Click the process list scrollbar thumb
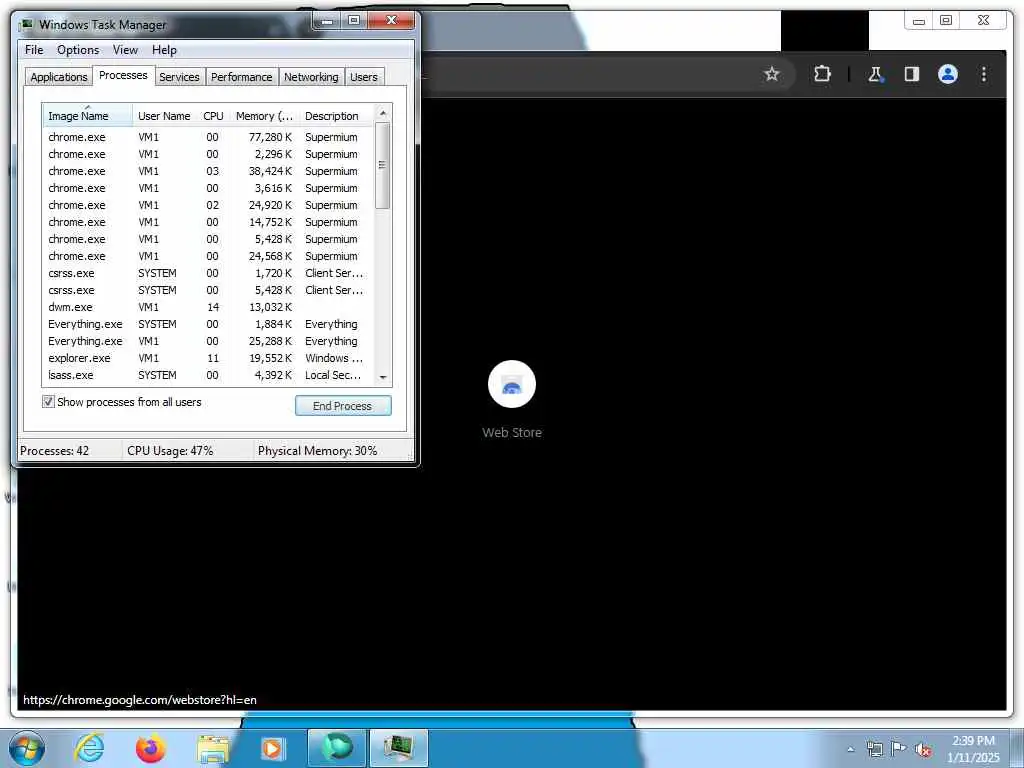Screen dimensions: 1024x768 pos(383,165)
